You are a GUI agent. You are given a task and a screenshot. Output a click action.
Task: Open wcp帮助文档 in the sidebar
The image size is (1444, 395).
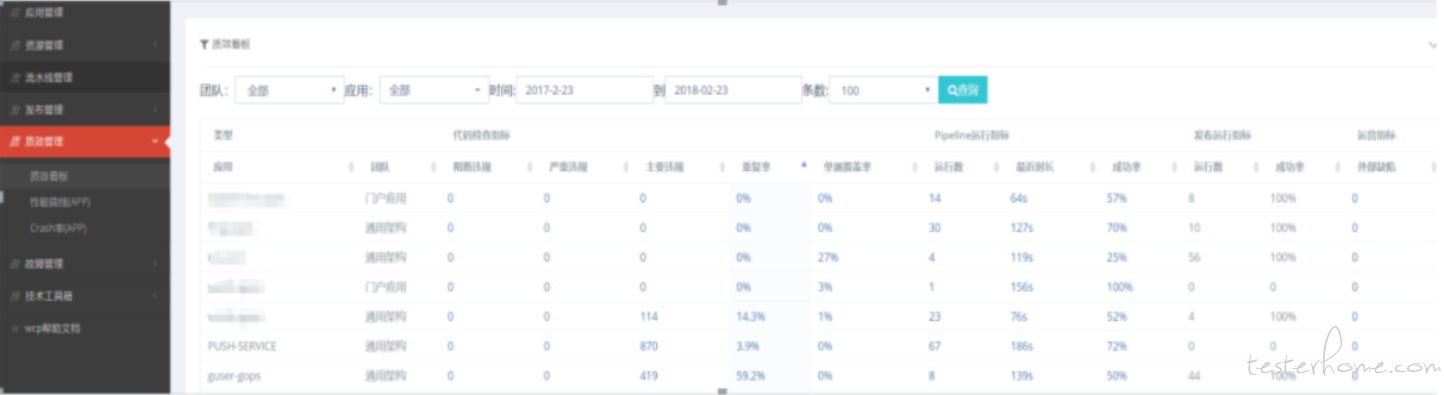point(52,328)
